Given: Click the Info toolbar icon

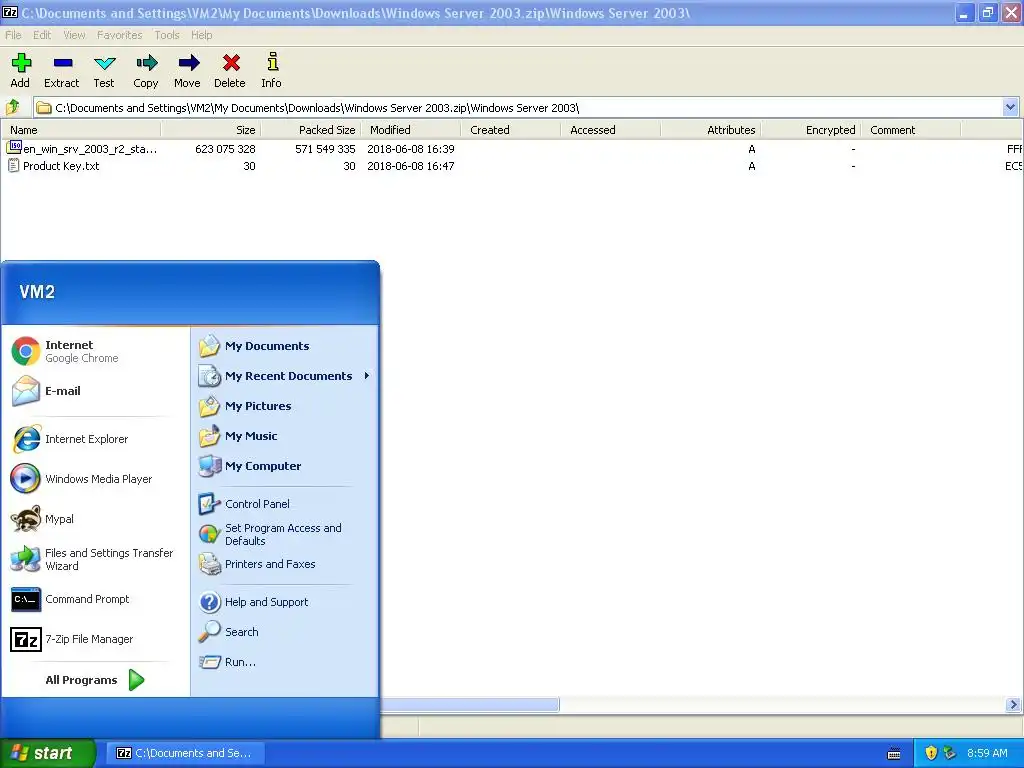Looking at the screenshot, I should tap(272, 70).
